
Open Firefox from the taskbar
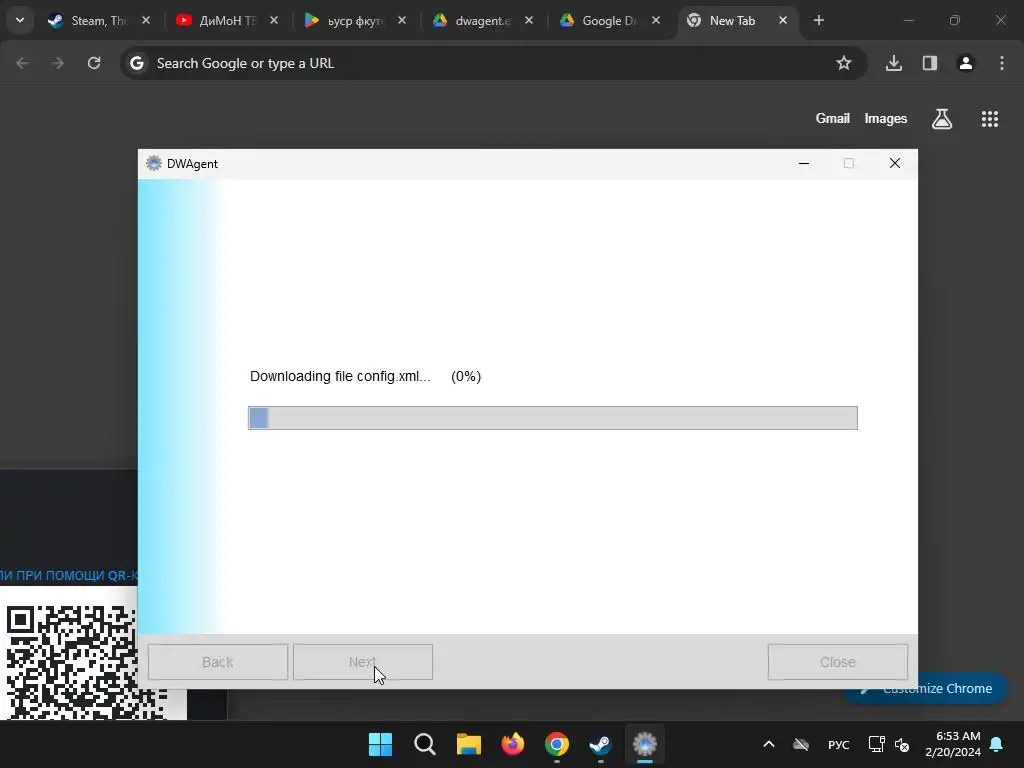tap(513, 744)
